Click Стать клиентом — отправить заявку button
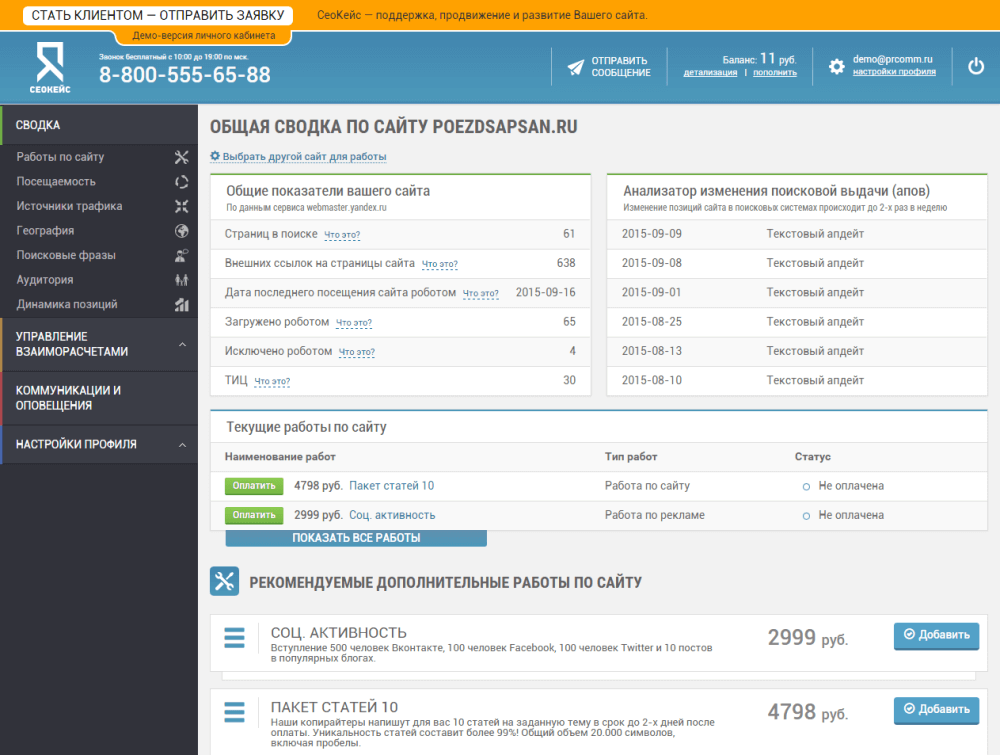This screenshot has width=1000, height=755. point(158,15)
